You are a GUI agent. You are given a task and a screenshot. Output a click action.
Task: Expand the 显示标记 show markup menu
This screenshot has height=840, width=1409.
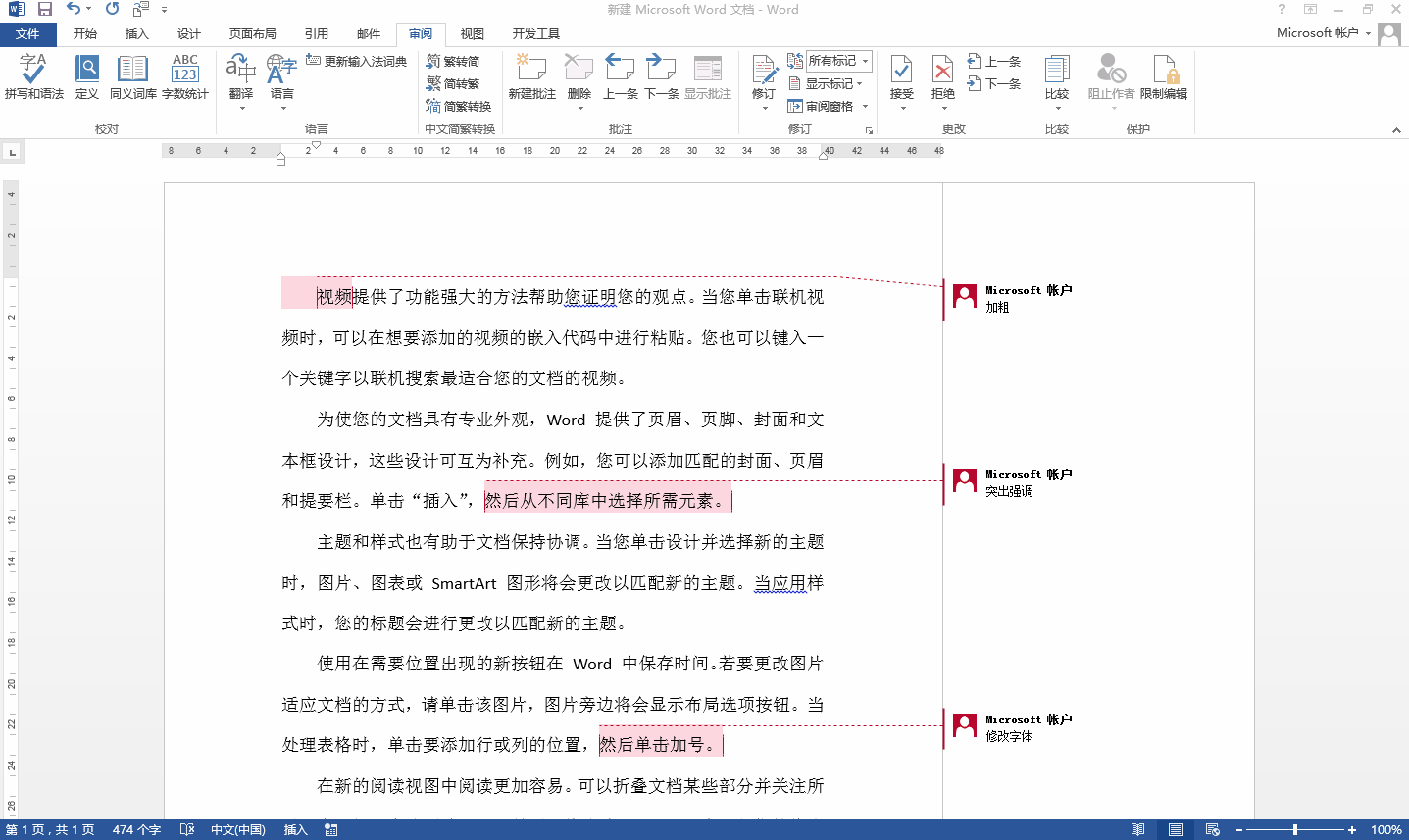click(x=825, y=83)
